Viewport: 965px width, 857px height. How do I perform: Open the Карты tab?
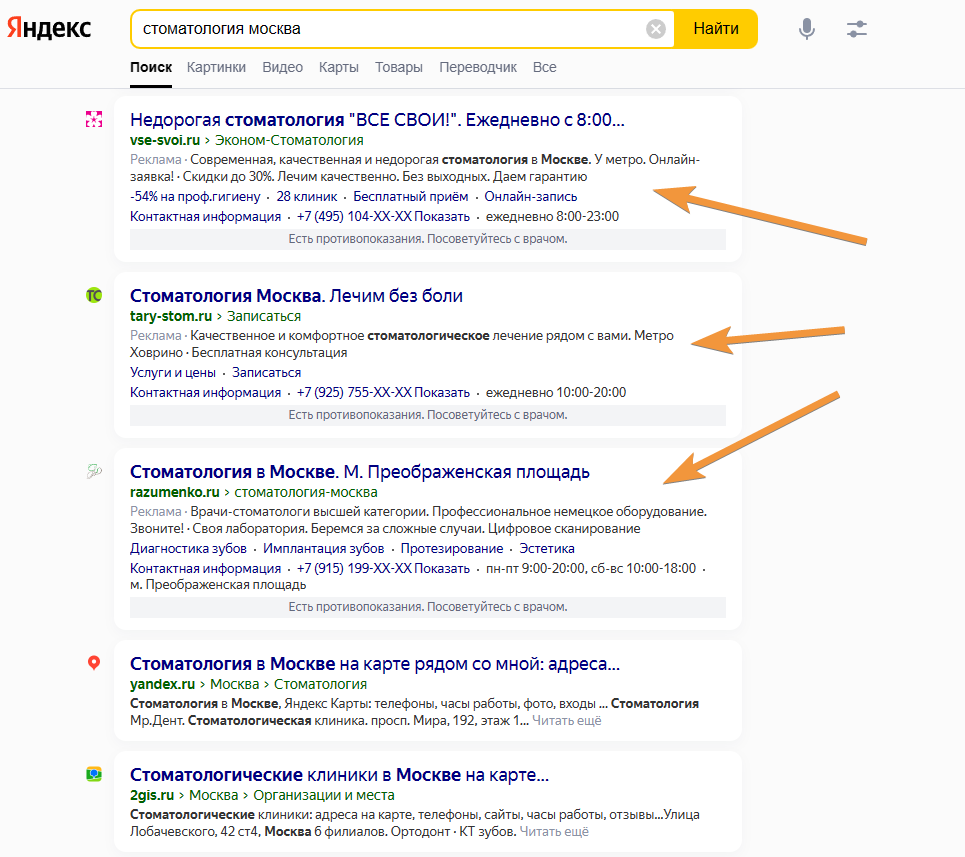pyautogui.click(x=338, y=67)
